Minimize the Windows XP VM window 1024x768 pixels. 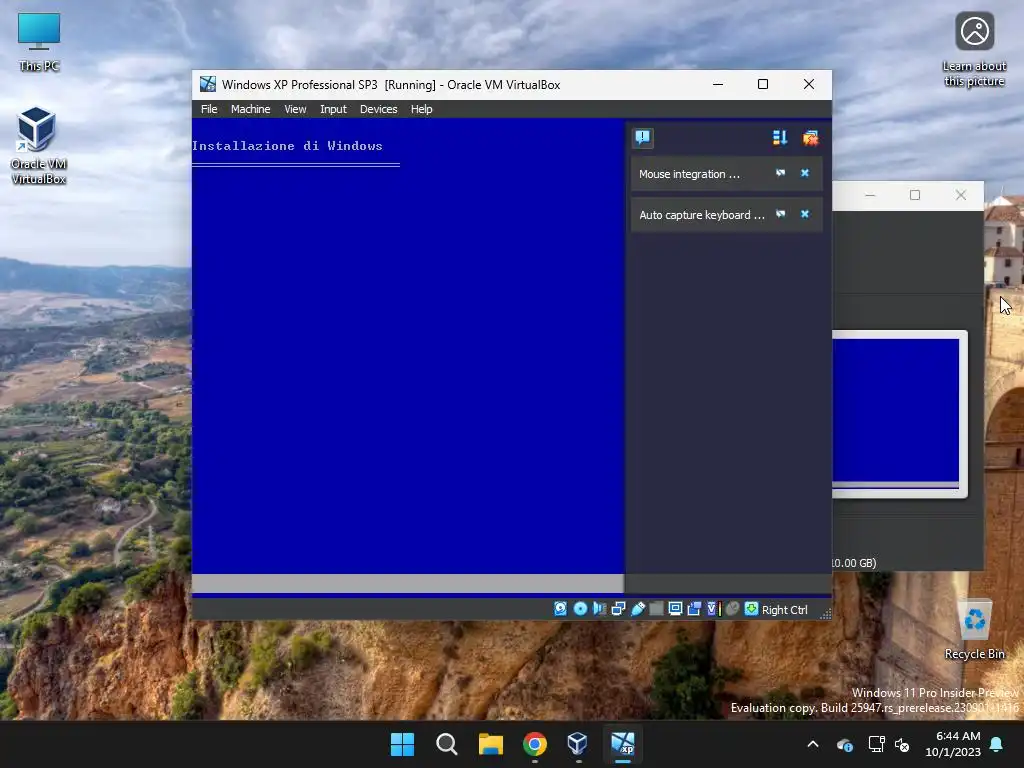tap(718, 84)
